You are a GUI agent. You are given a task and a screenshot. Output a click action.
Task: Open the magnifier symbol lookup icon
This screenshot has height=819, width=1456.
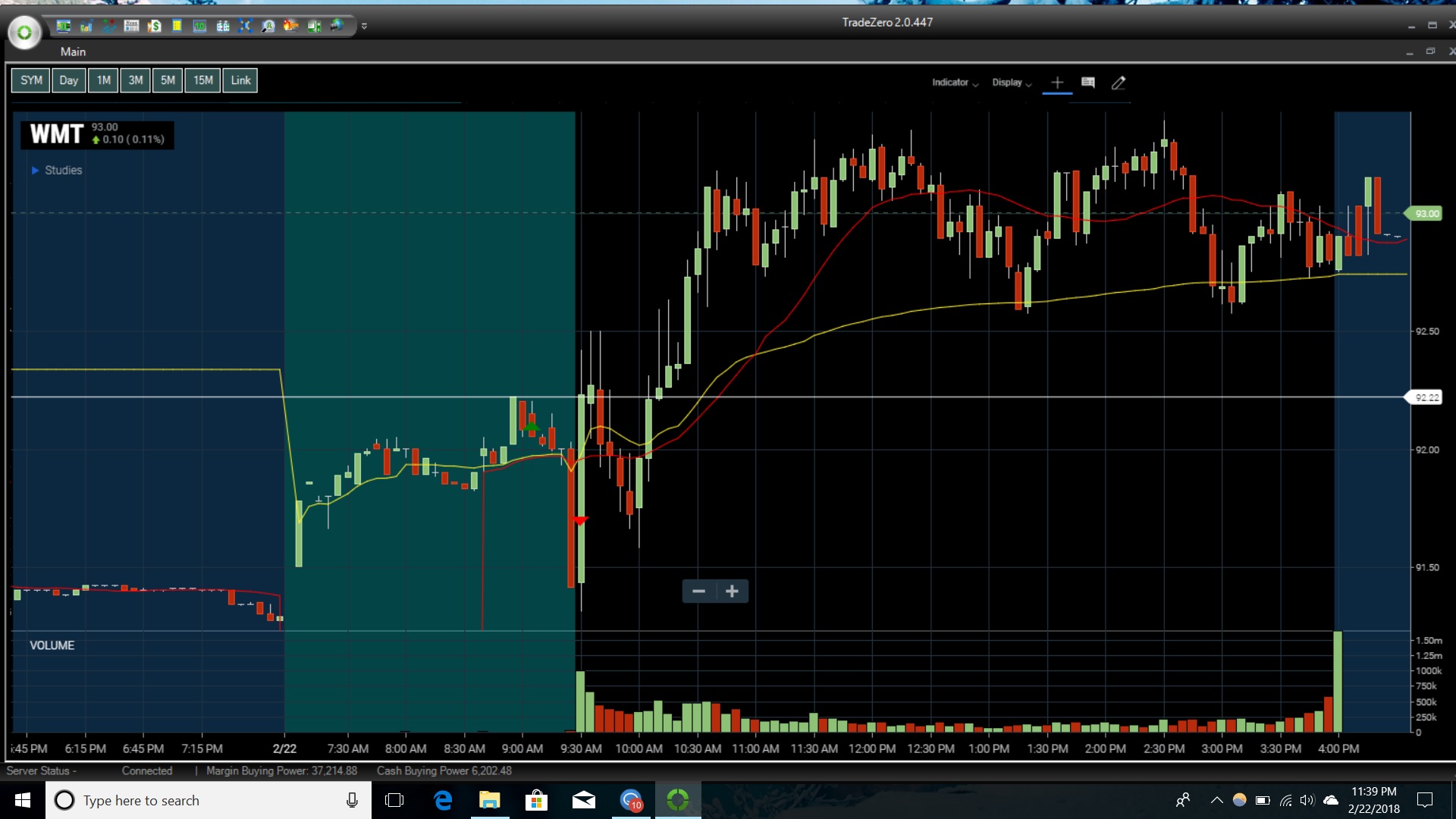[x=268, y=27]
